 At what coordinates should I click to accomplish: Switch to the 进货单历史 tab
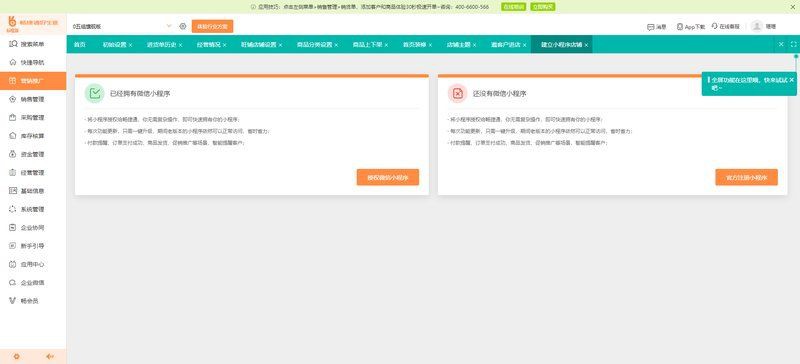pyautogui.click(x=161, y=44)
